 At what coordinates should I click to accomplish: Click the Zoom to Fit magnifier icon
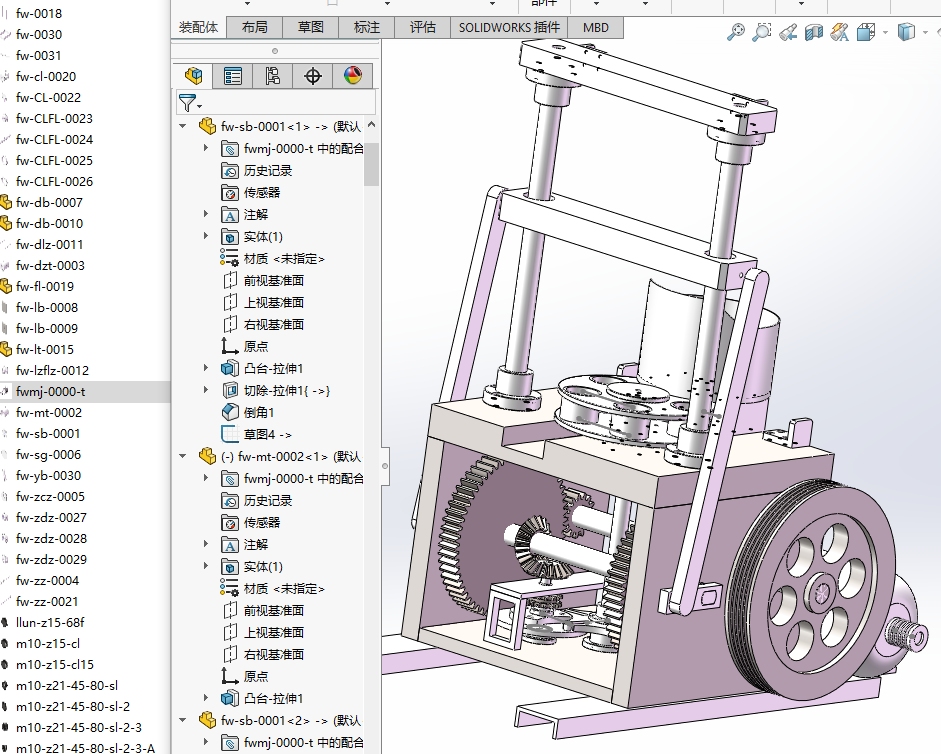pyautogui.click(x=736, y=32)
